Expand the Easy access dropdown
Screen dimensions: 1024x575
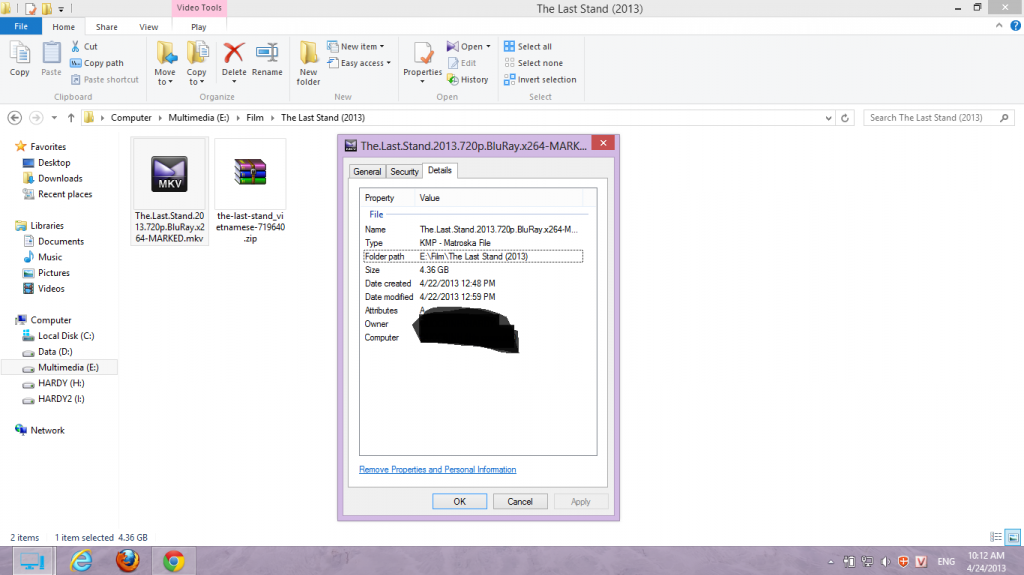click(x=359, y=63)
